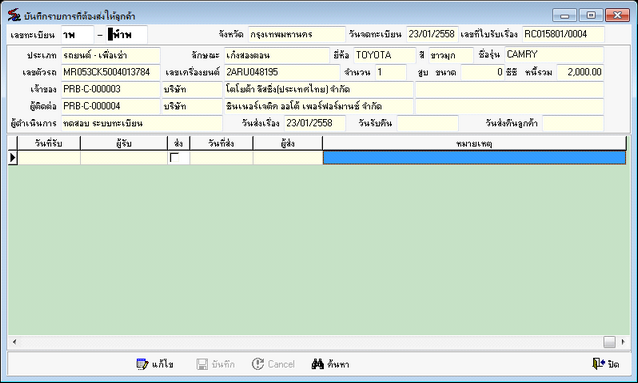Click the ปิด close form button
The image size is (638, 383).
(x=606, y=364)
